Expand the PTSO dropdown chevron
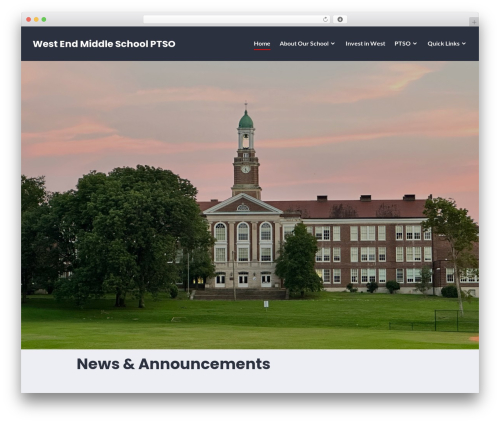Image resolution: width=500 pixels, height=423 pixels. pos(415,44)
